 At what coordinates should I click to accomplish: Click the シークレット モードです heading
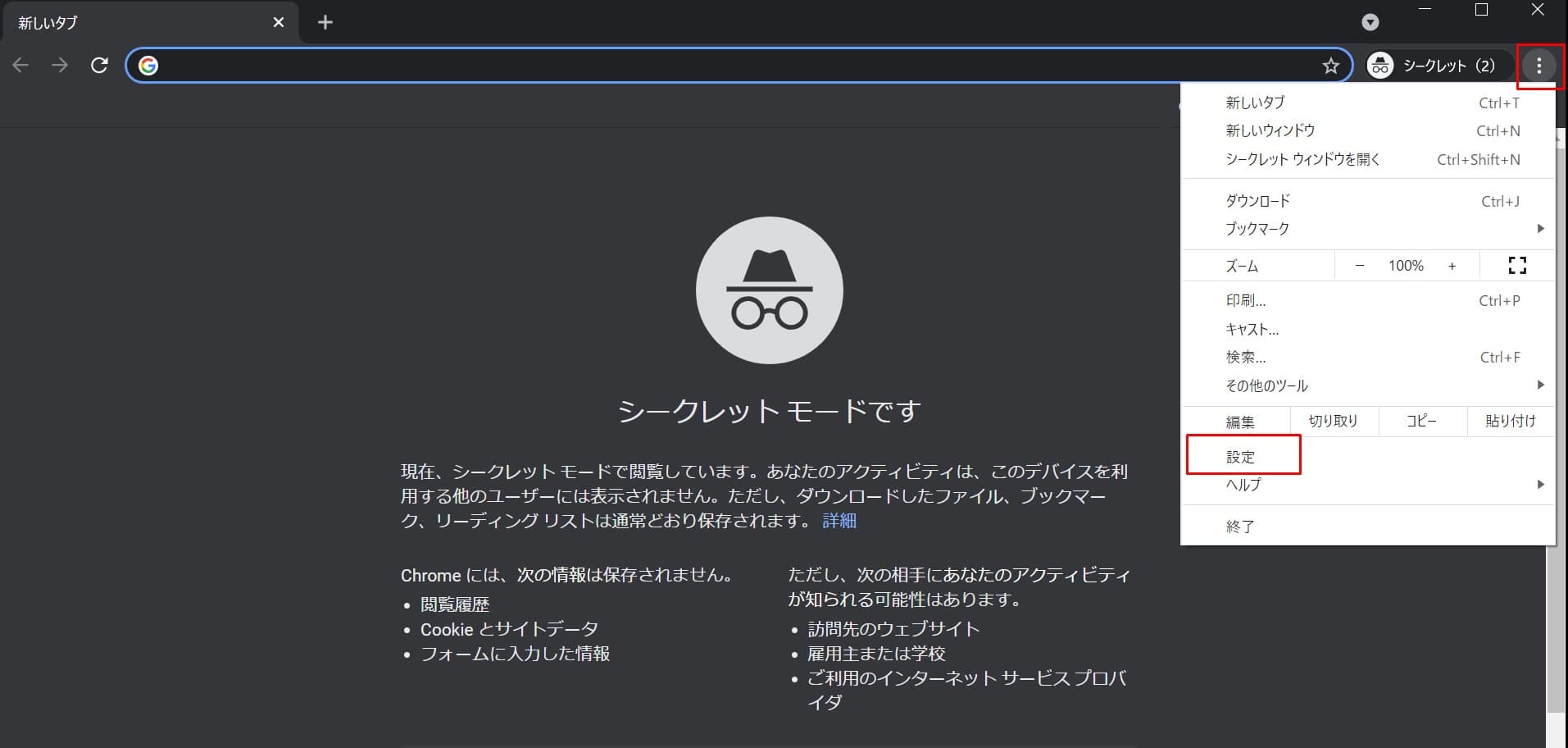[769, 410]
